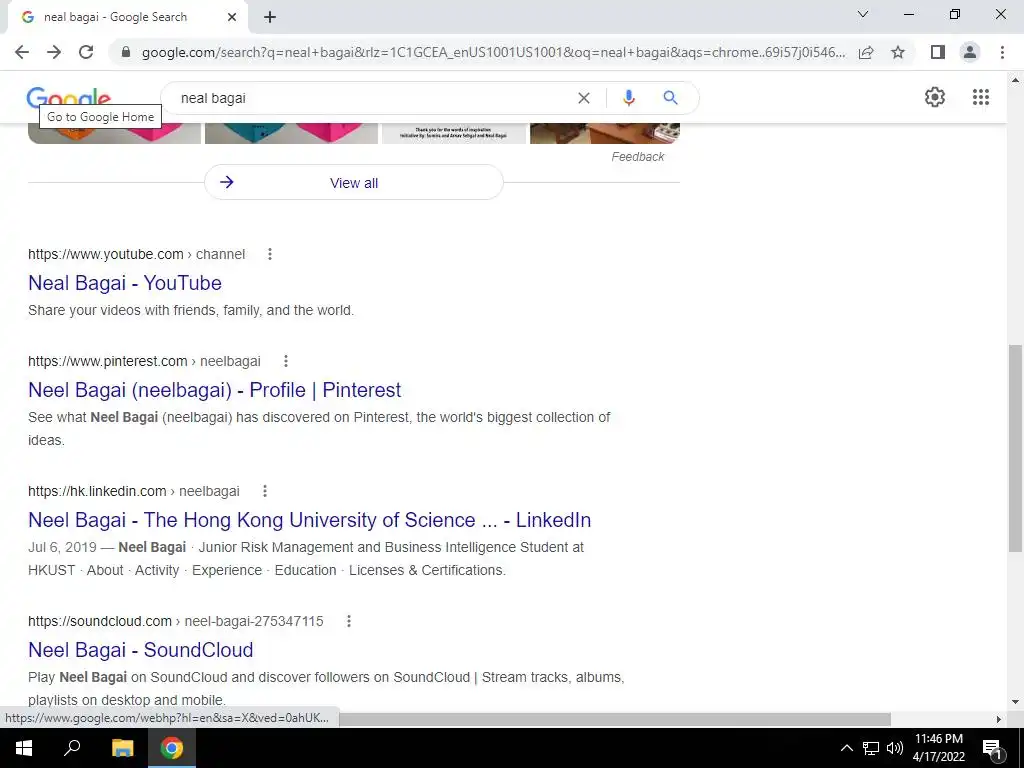Go back with the browser back arrow
Viewport: 1024px width, 768px height.
22,52
